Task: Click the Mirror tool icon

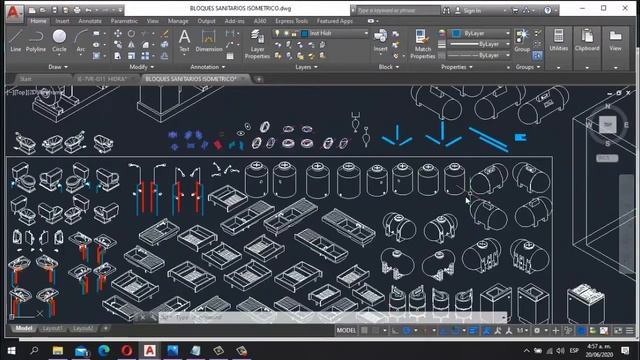Action: coord(131,44)
